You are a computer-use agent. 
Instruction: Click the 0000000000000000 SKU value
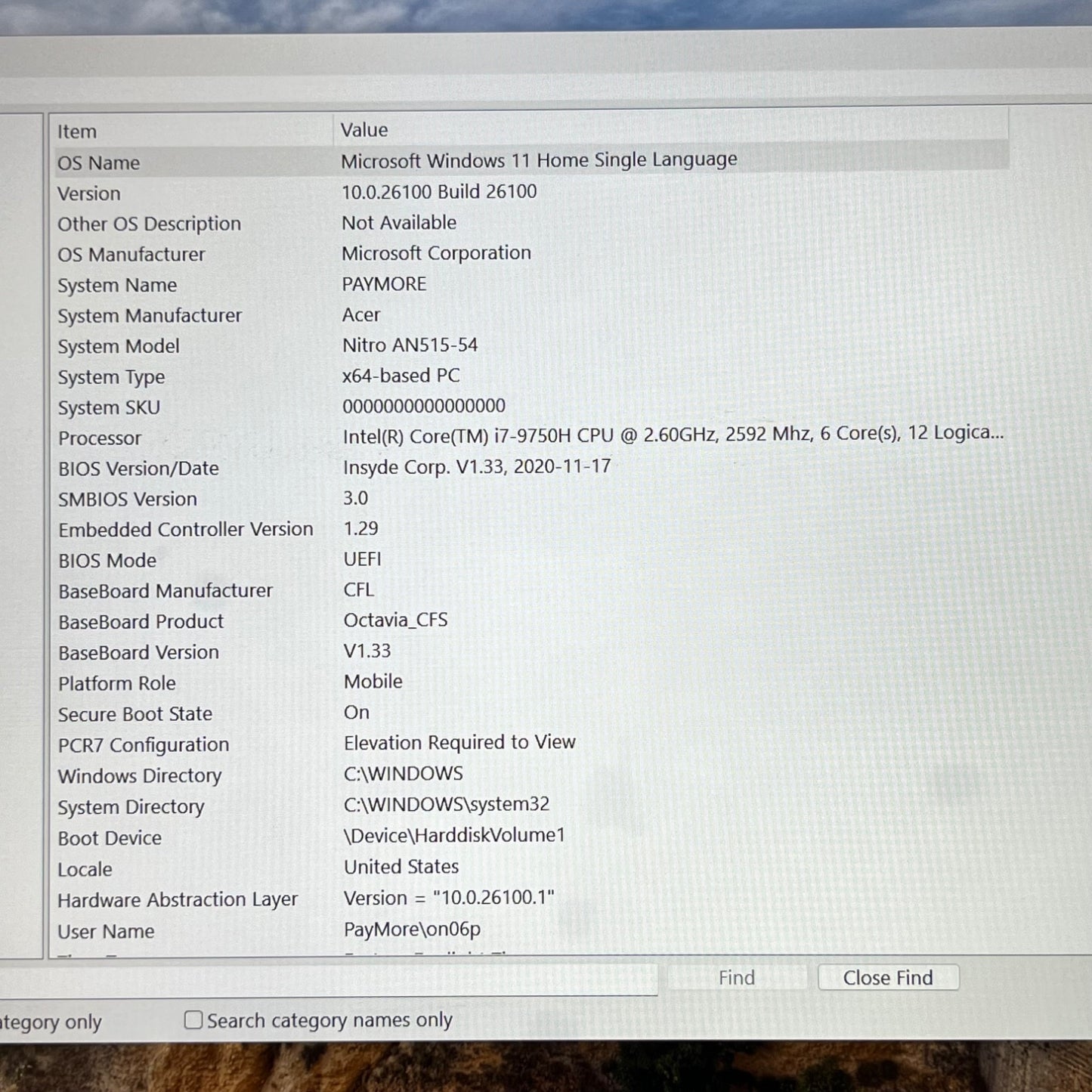coord(424,406)
